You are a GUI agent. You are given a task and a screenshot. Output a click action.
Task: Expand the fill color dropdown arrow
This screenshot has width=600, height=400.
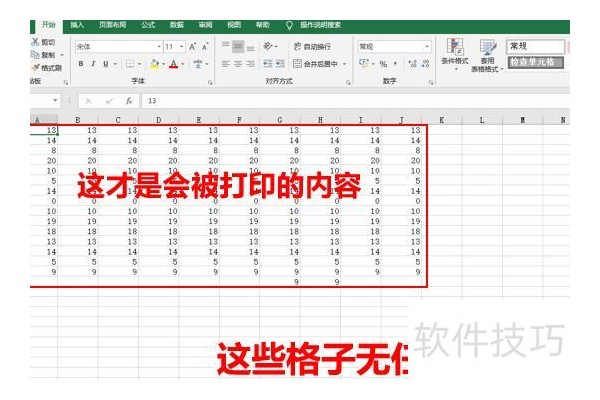tap(164, 64)
